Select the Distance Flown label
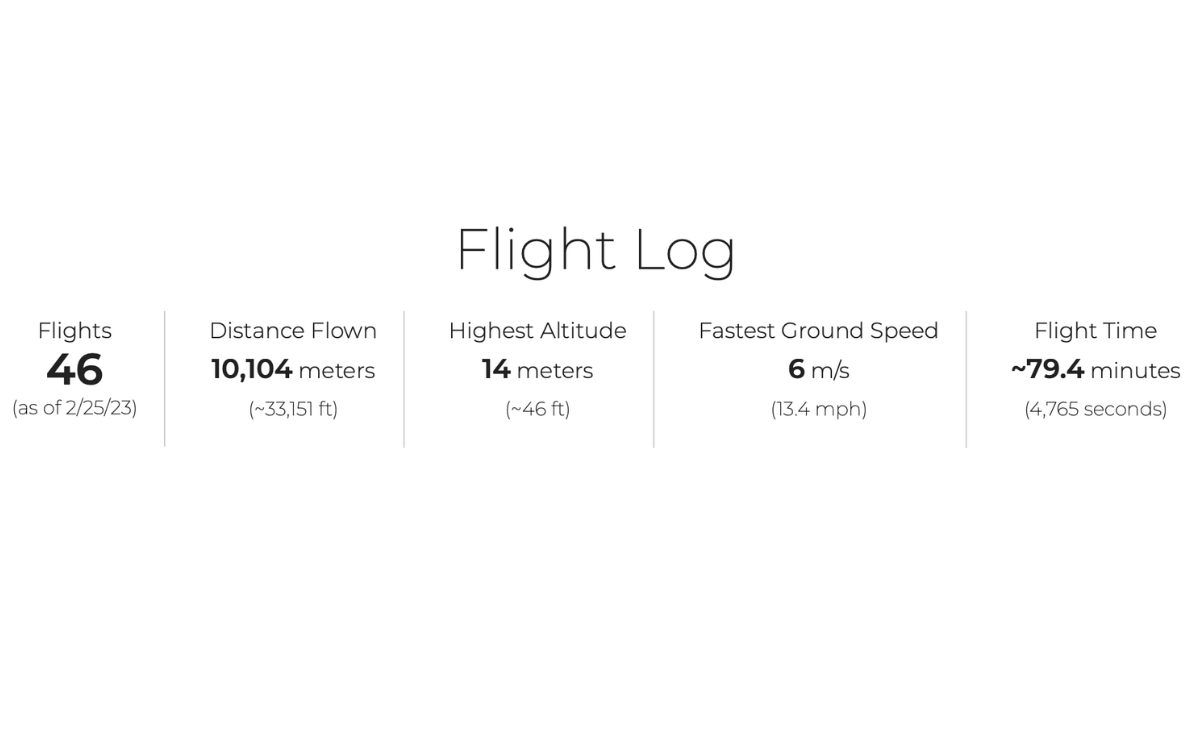 click(293, 331)
